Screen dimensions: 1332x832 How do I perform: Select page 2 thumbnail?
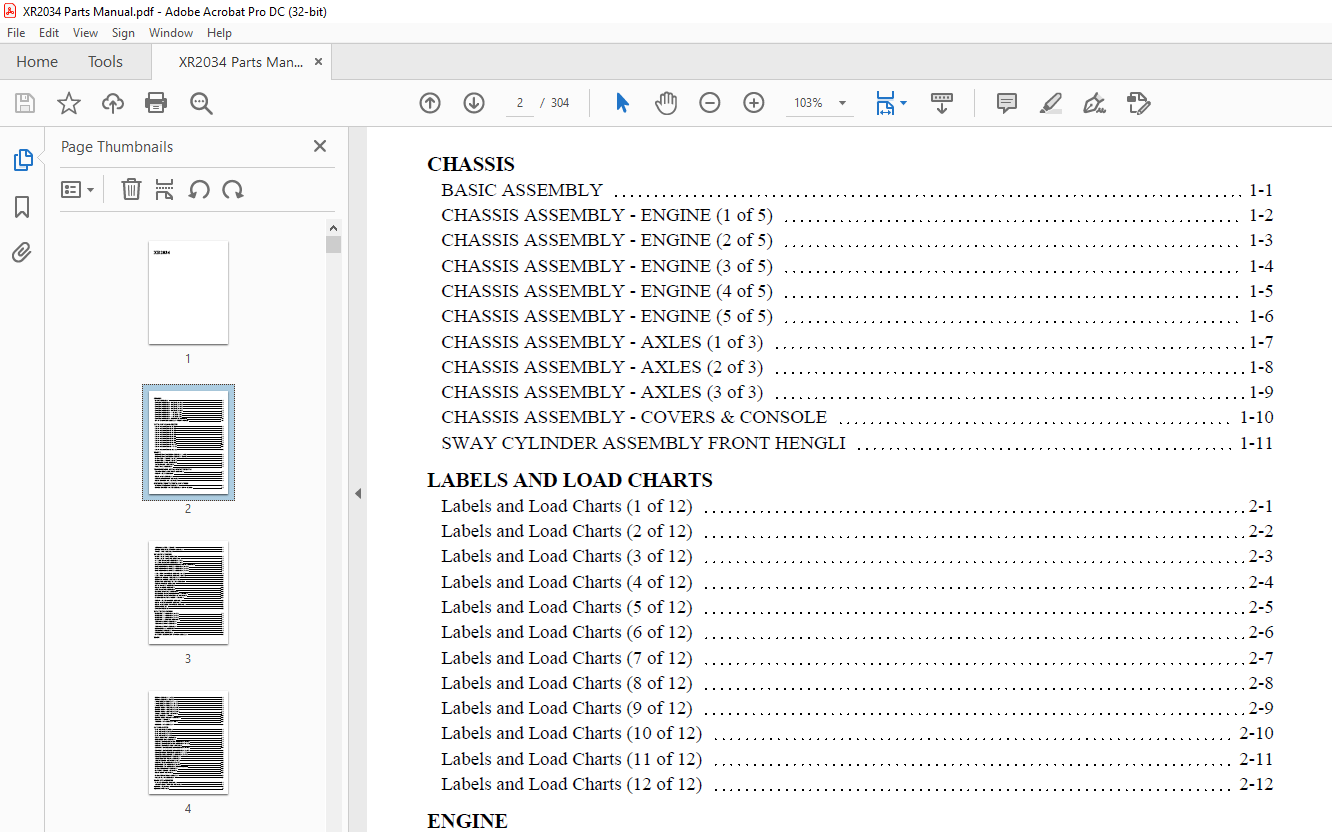coord(188,442)
